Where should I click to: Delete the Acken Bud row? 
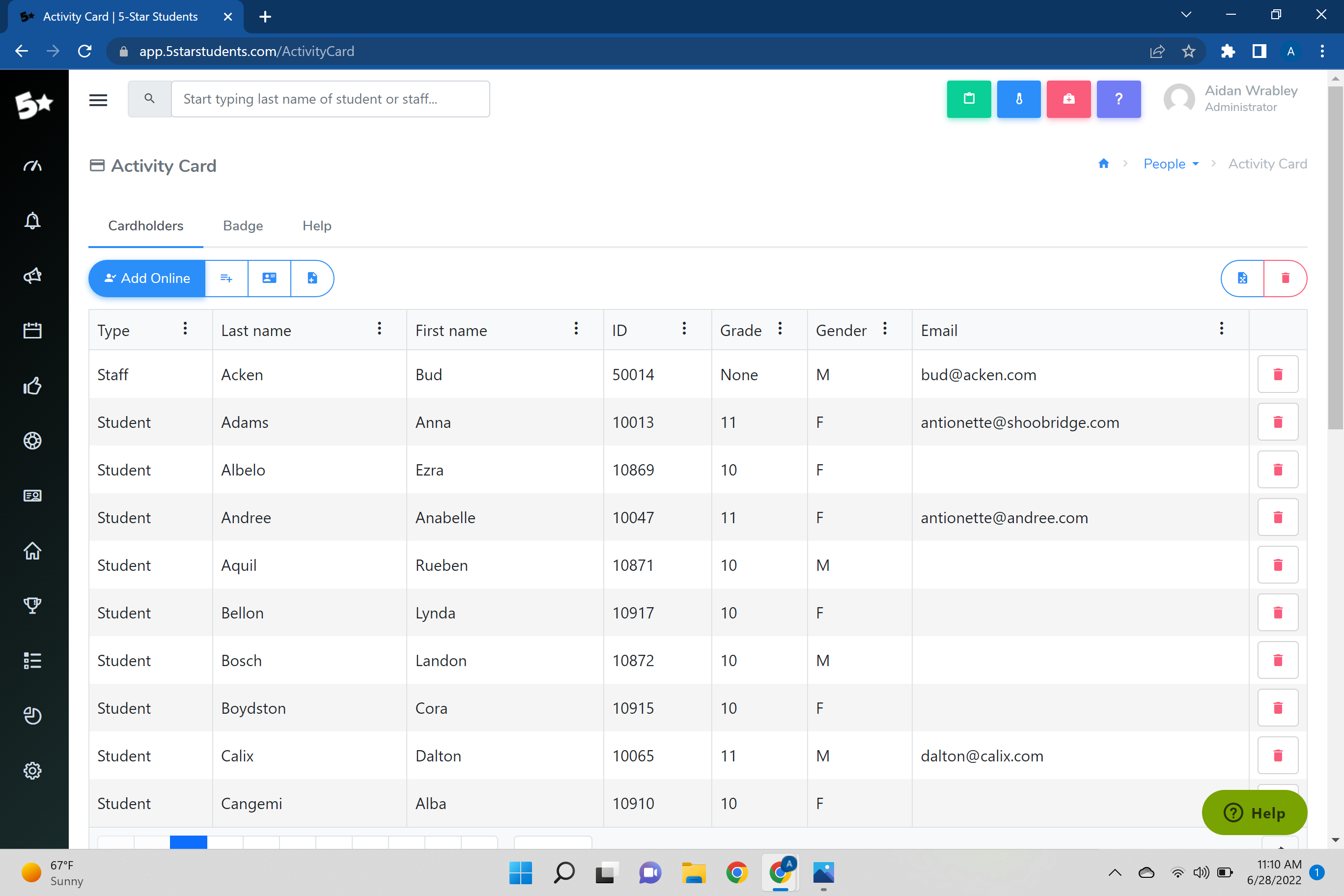click(1278, 374)
